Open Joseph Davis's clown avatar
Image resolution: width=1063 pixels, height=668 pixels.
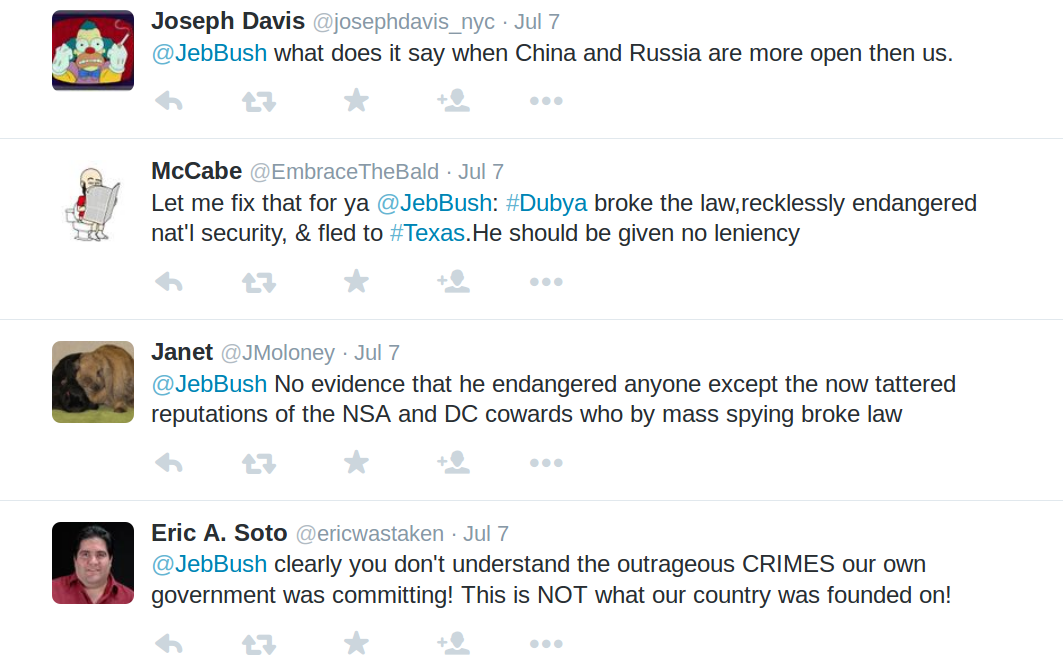point(93,51)
